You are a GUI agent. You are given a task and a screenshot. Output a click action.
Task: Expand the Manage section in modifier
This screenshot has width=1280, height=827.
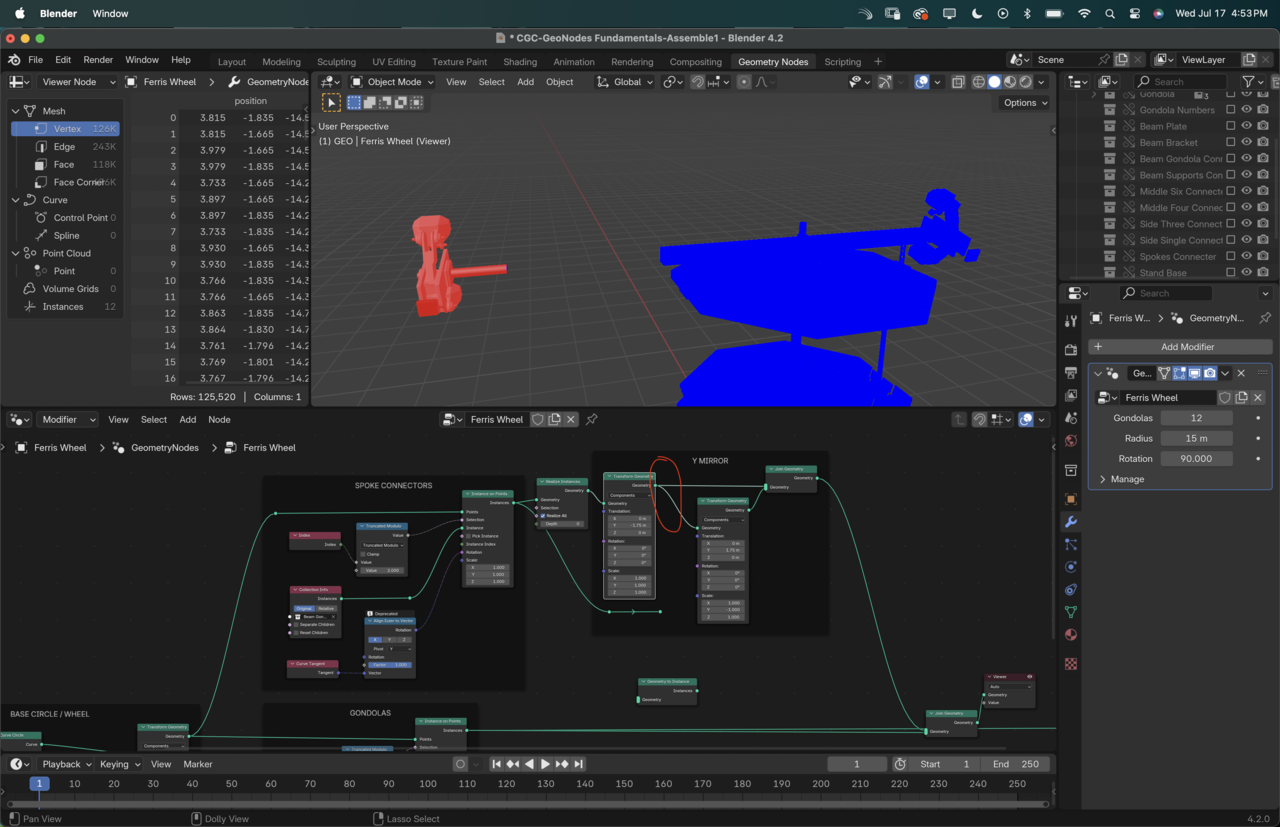tap(1121, 479)
